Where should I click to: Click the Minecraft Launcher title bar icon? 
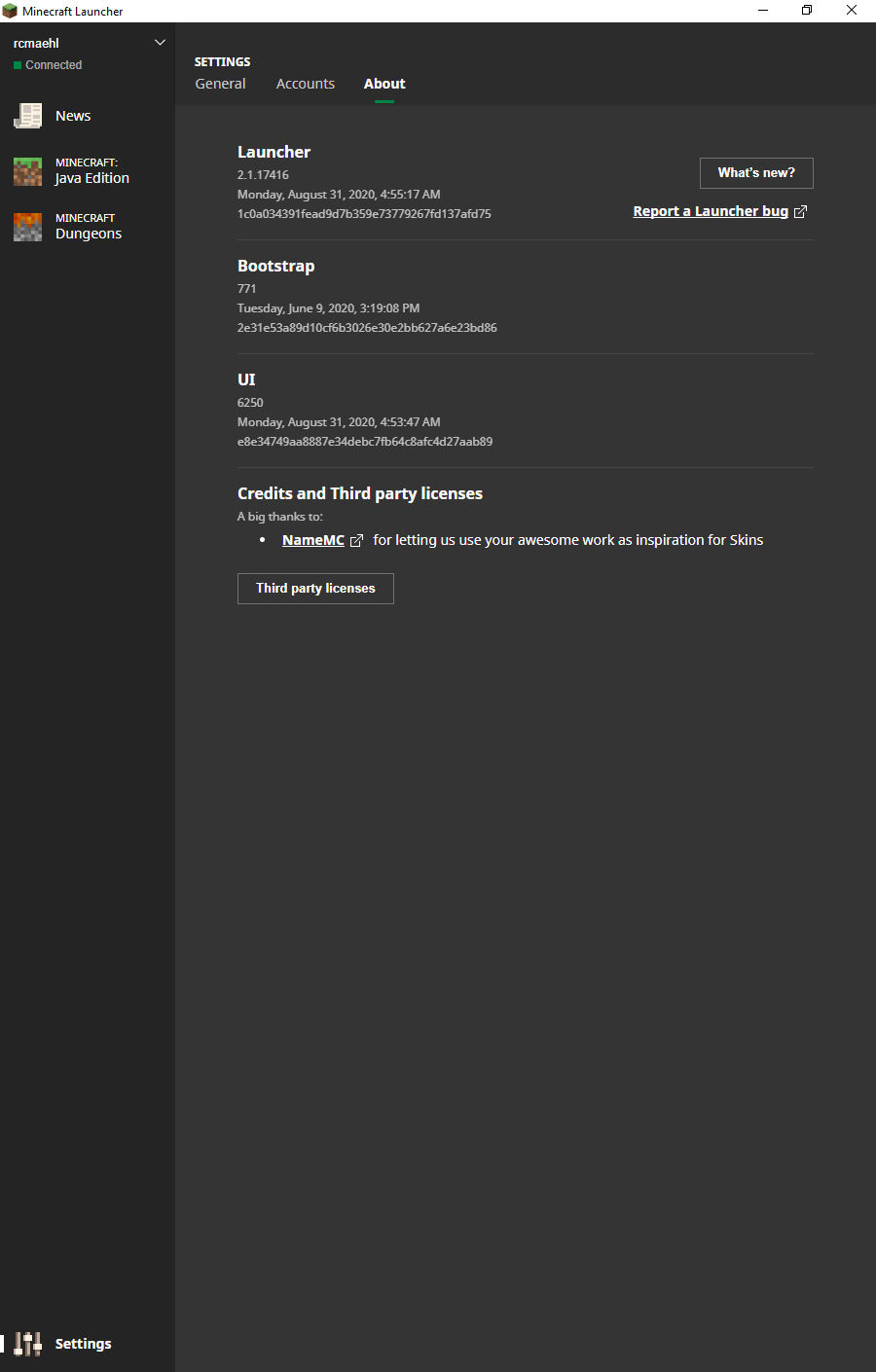click(x=10, y=11)
